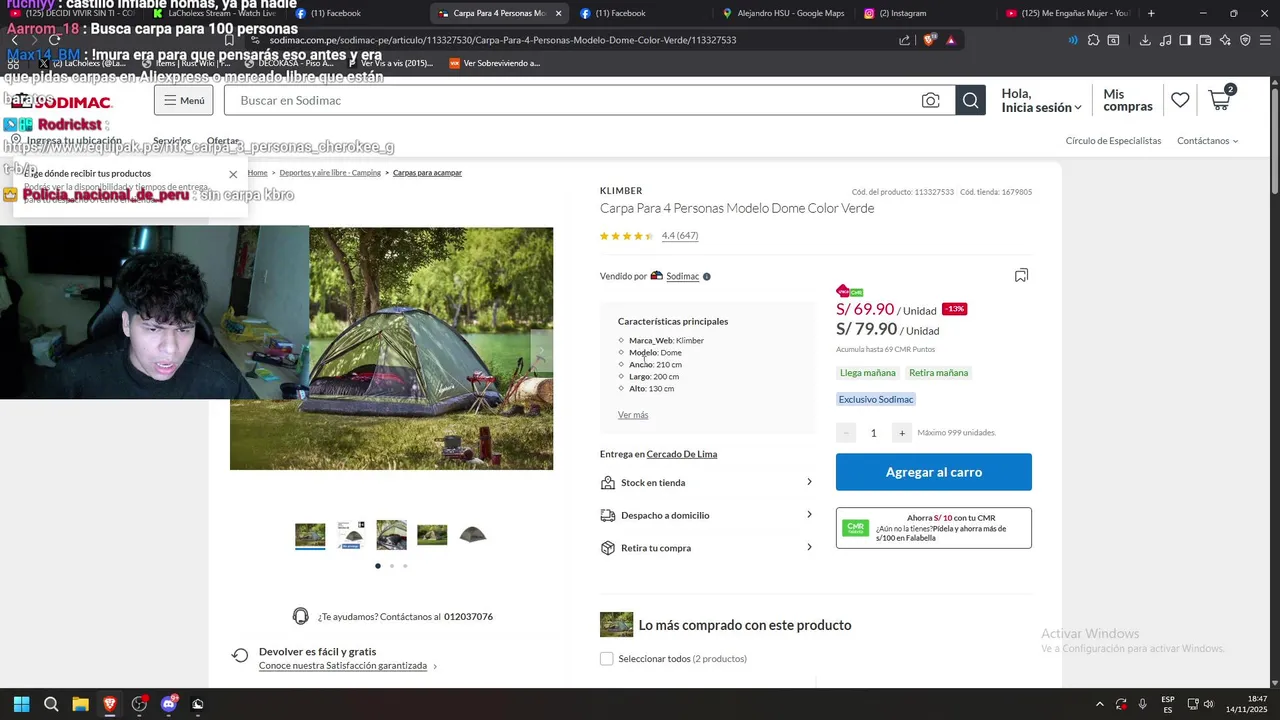1280x720 pixels.
Task: Toggle the browser sidebar panel icon
Action: point(1185,40)
